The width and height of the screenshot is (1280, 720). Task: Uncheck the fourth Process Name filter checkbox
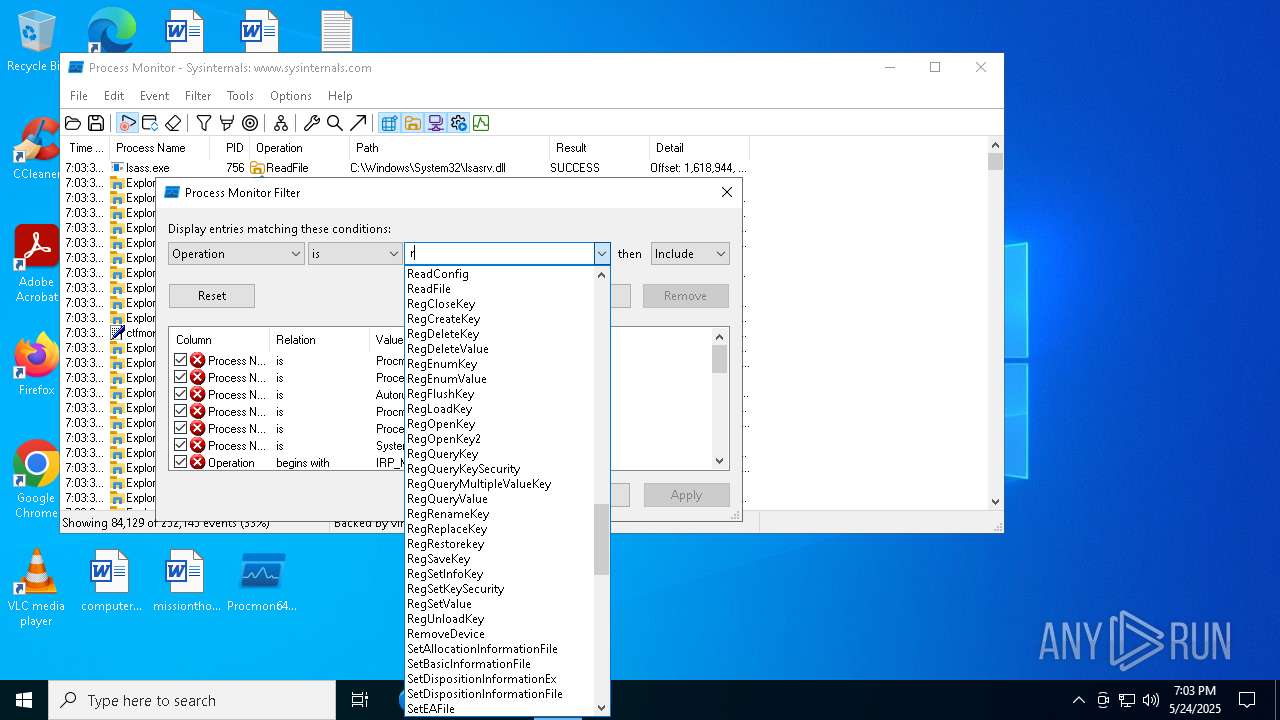(x=181, y=411)
